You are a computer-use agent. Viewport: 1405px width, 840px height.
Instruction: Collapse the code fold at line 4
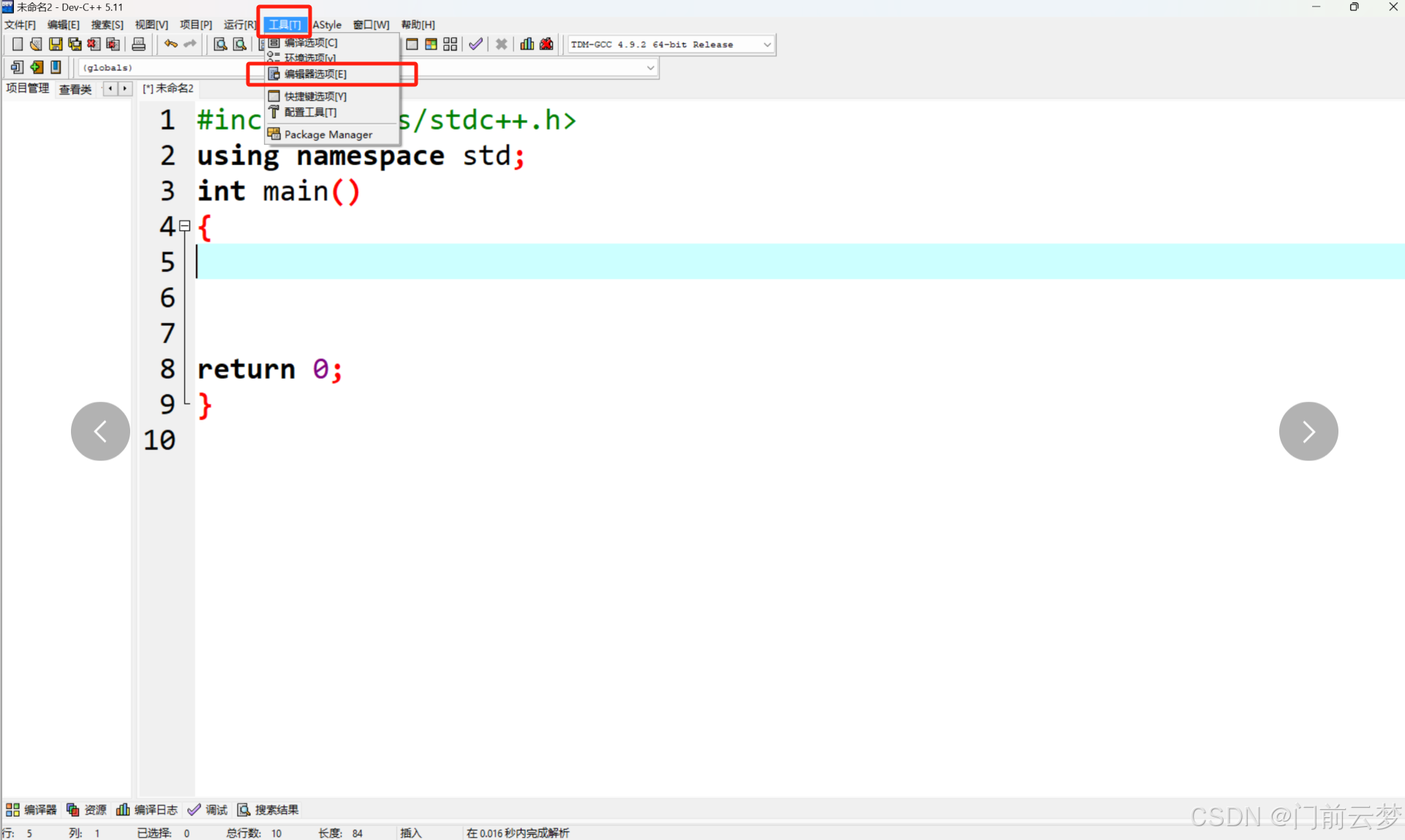point(185,227)
